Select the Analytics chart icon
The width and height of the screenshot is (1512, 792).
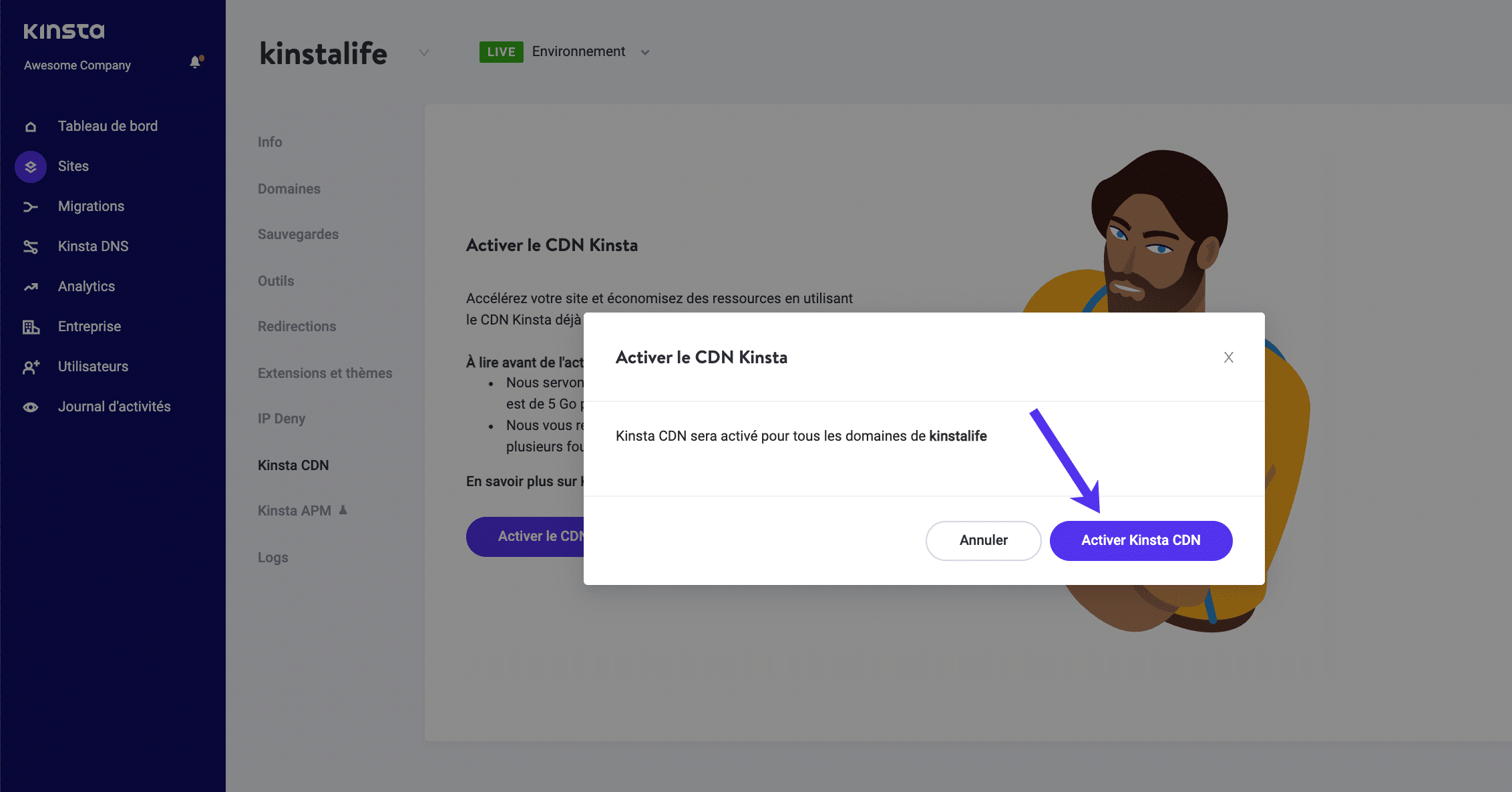[x=30, y=286]
